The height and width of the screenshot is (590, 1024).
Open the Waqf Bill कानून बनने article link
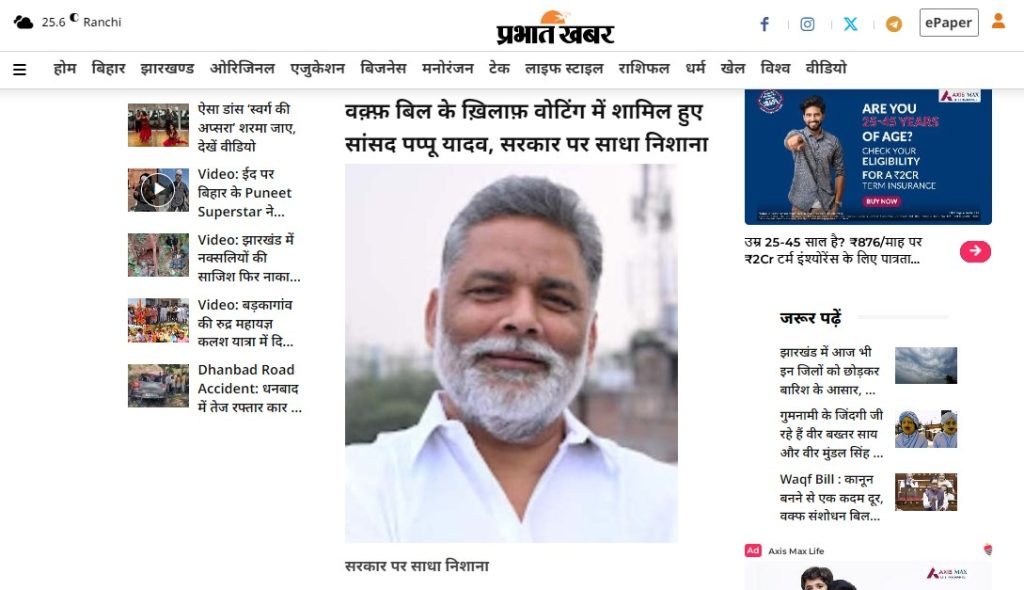pyautogui.click(x=831, y=497)
